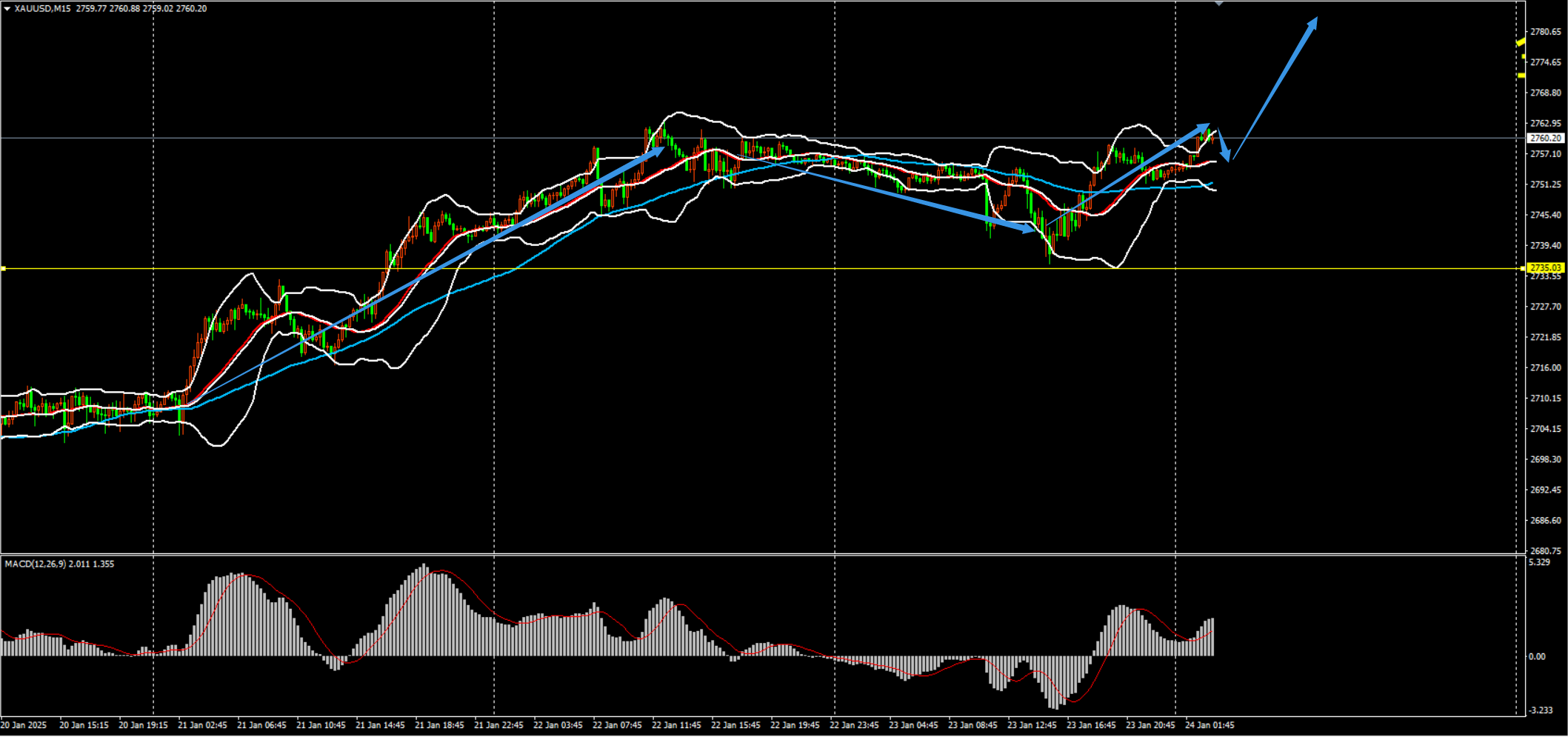This screenshot has height=737, width=1568.
Task: Click the low price value 2759.02
Action: pos(158,9)
